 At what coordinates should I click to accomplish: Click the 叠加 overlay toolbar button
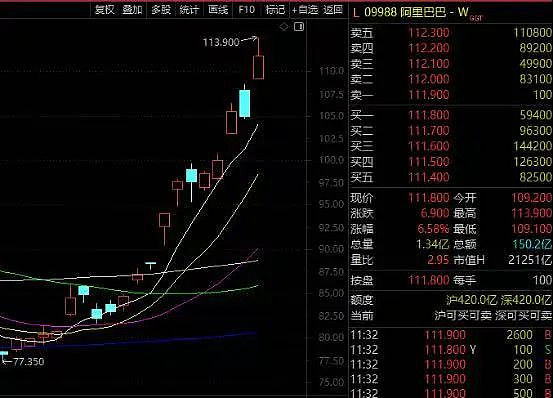(132, 10)
